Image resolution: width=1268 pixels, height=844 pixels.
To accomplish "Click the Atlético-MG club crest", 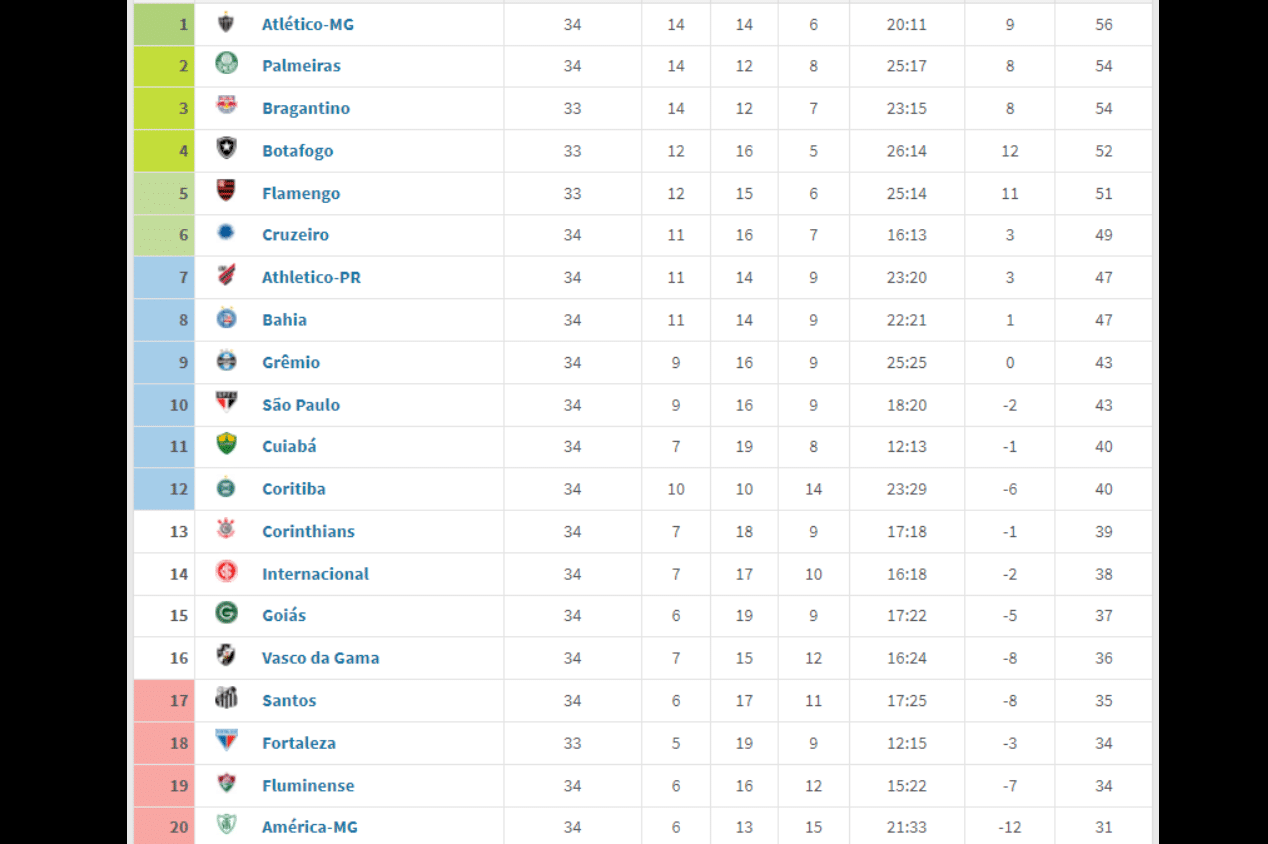I will click(226, 23).
